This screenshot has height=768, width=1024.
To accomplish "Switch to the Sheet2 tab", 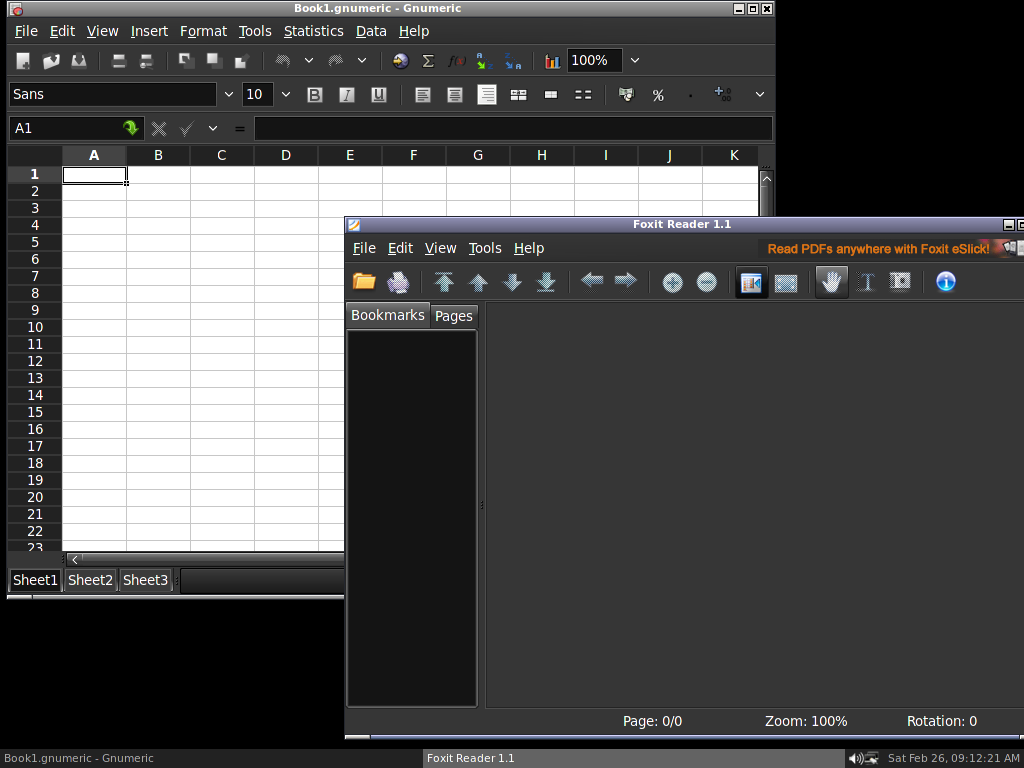I will tap(90, 580).
